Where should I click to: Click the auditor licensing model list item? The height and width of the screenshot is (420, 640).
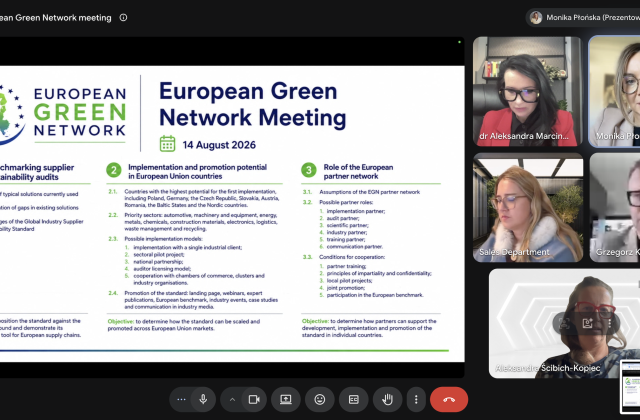click(162, 269)
